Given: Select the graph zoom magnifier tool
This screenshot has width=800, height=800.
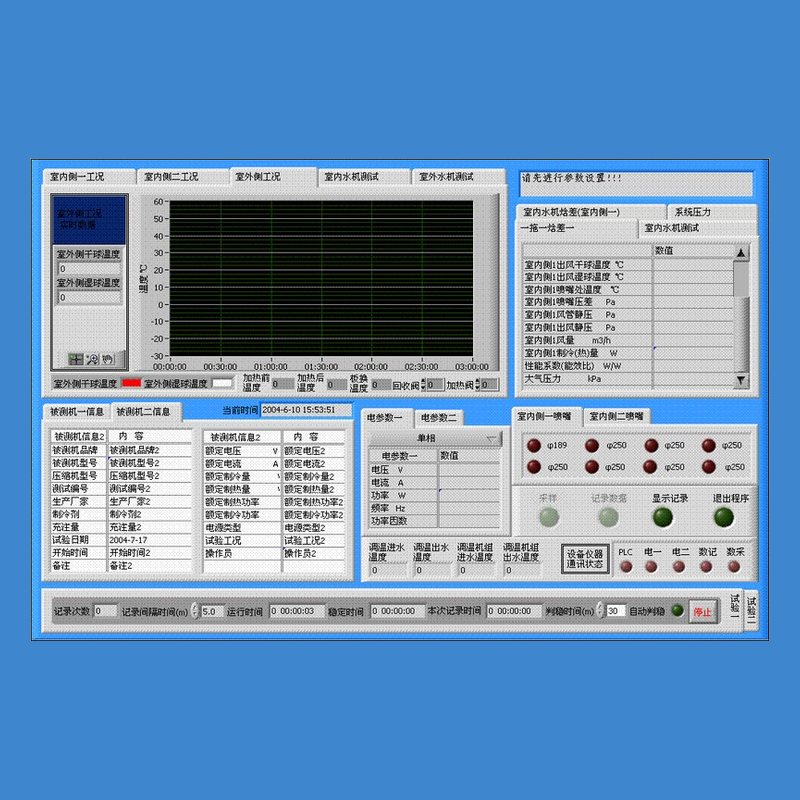Looking at the screenshot, I should 92,359.
